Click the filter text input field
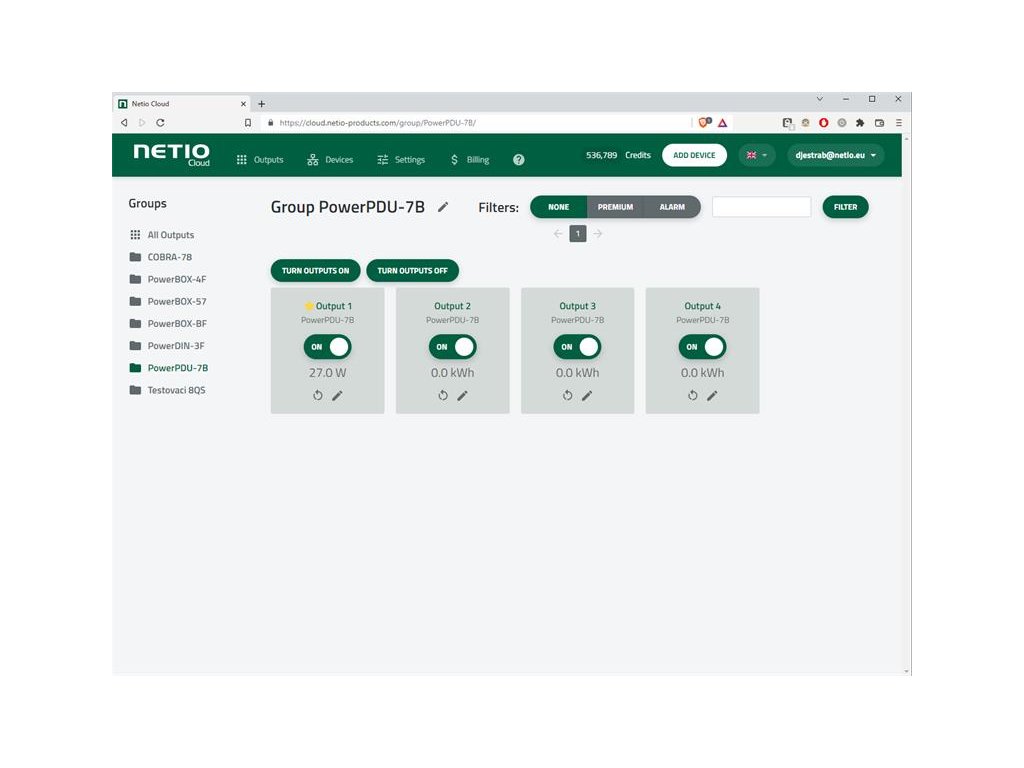1024x768 pixels. (761, 207)
